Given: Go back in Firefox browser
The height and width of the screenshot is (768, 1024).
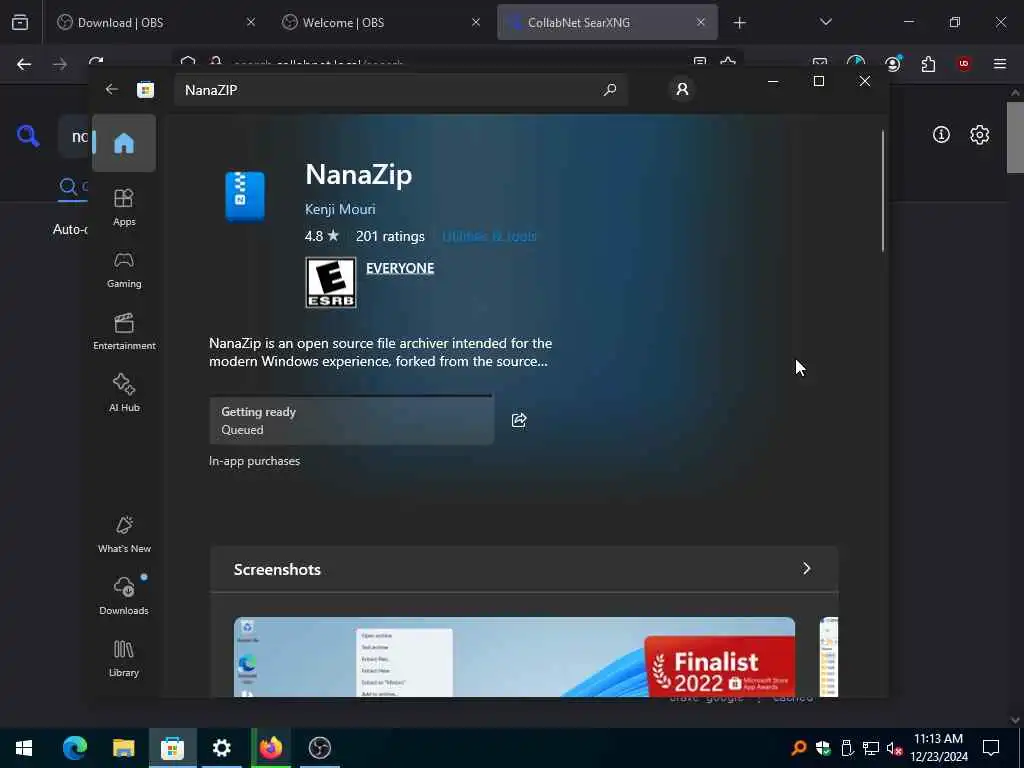Looking at the screenshot, I should 24,64.
